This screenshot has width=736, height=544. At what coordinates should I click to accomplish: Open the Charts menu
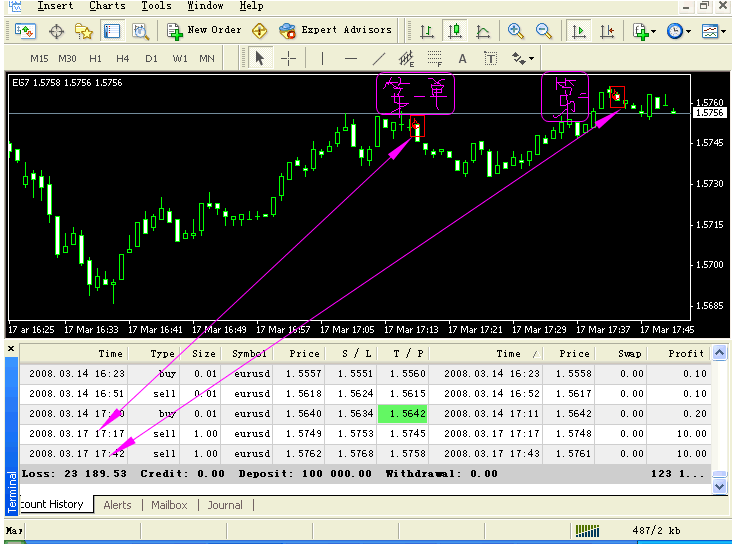(x=107, y=6)
